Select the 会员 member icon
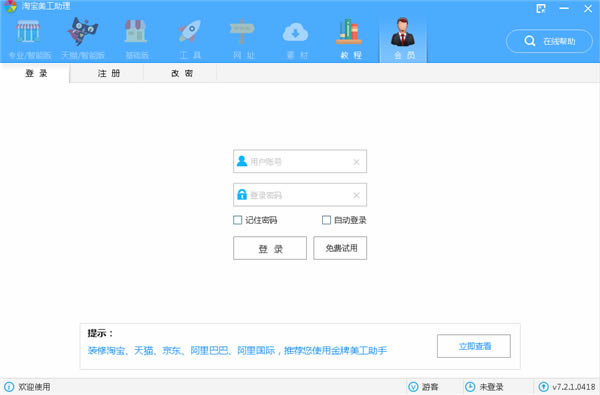The height and width of the screenshot is (395, 600). (403, 33)
